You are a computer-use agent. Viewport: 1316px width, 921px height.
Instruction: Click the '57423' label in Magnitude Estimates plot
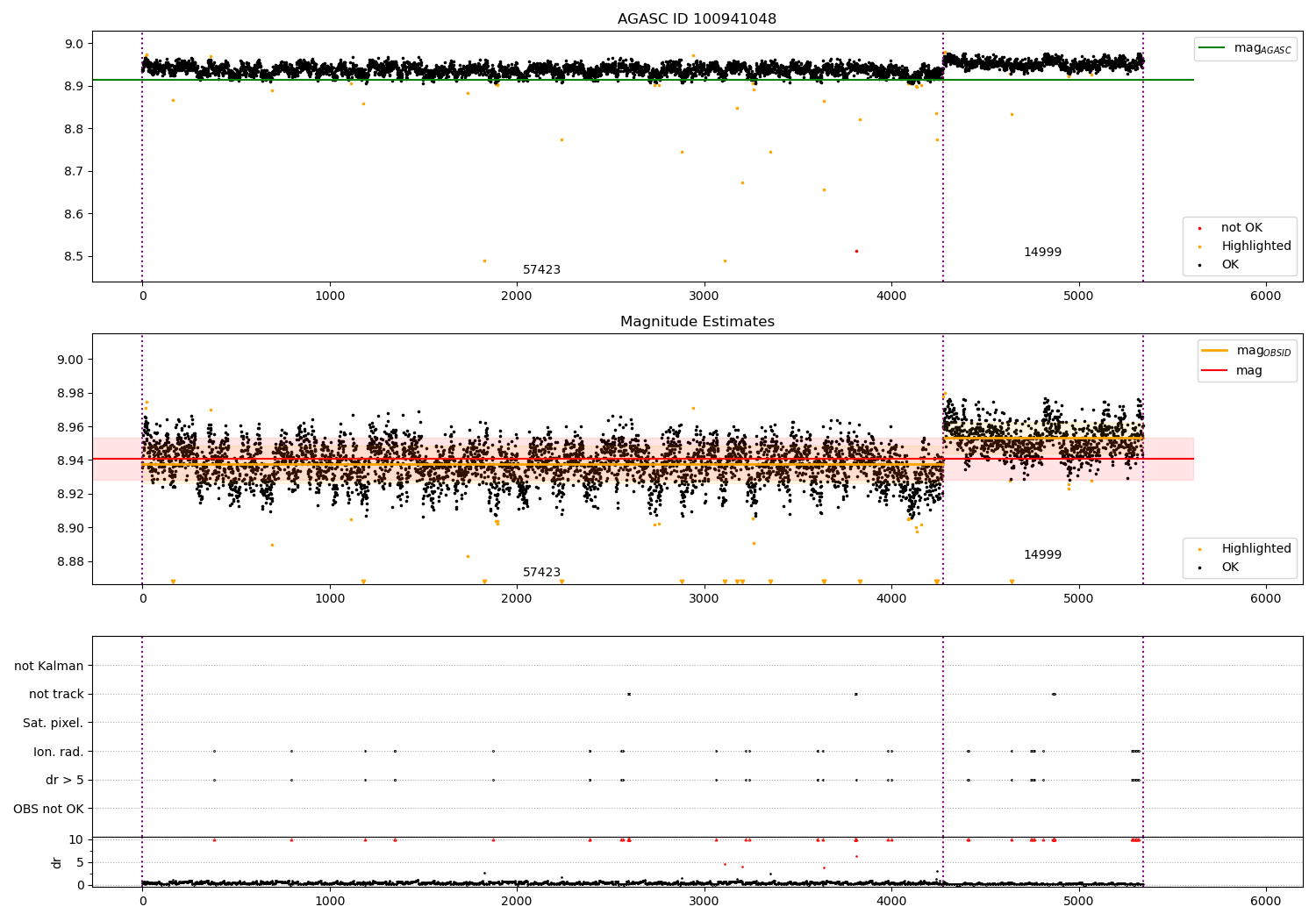tap(541, 573)
